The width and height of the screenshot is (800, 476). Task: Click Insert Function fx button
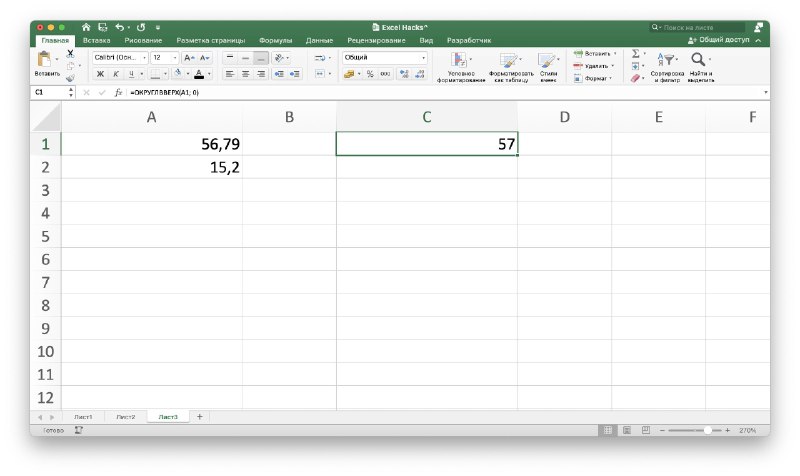click(118, 92)
